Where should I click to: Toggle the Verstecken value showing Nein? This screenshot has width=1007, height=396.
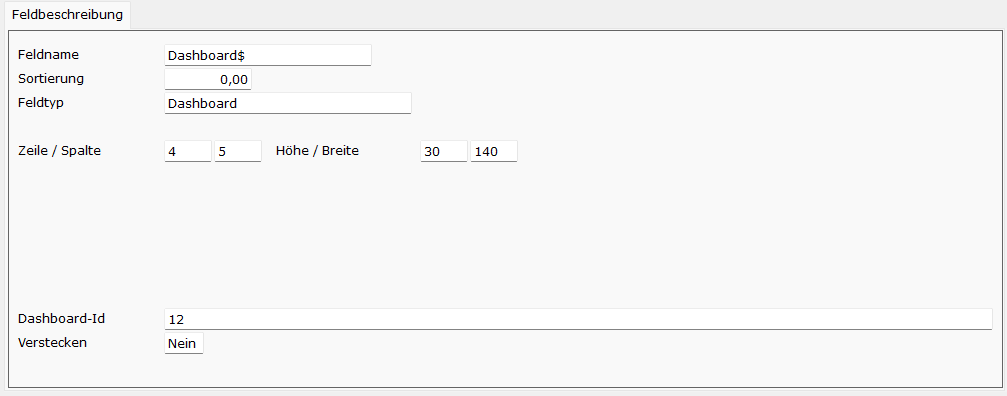pos(184,343)
